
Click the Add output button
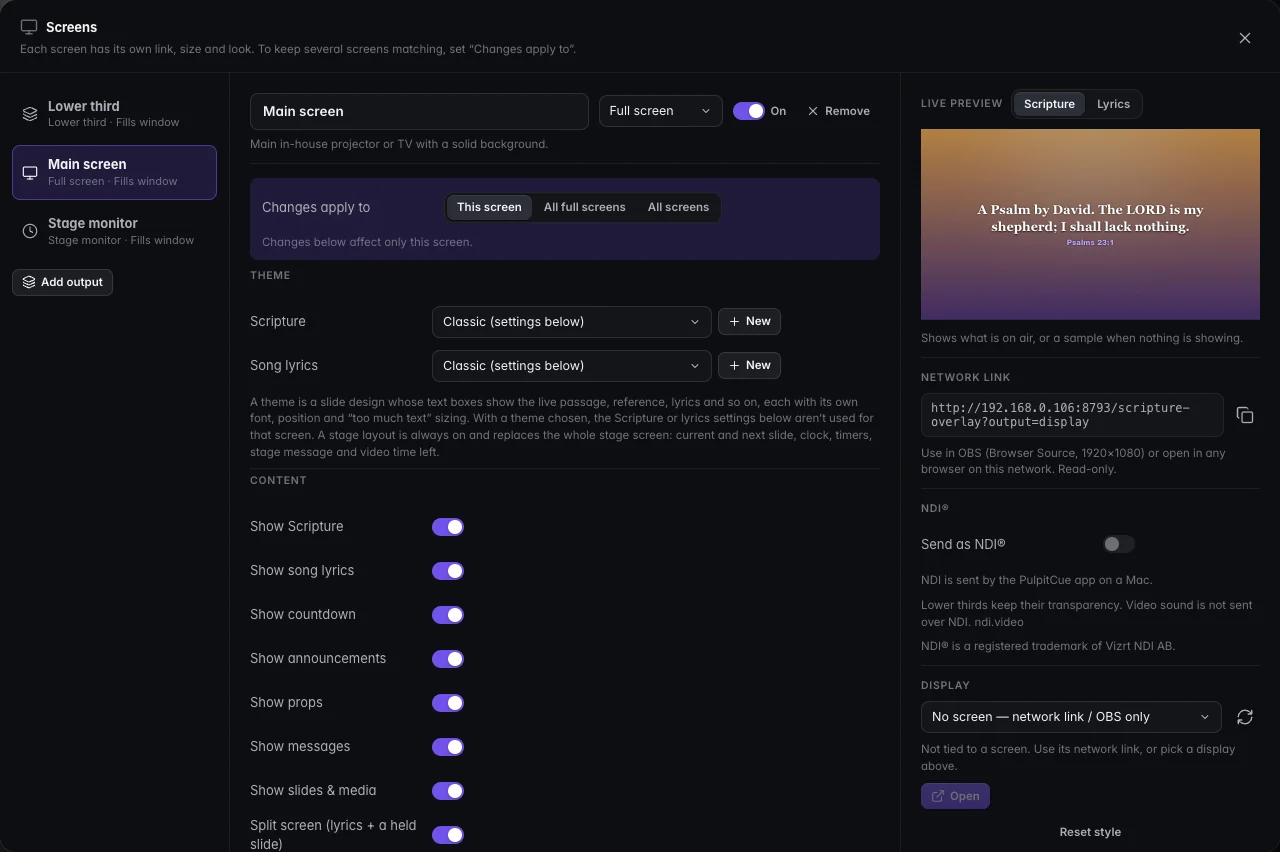point(62,282)
